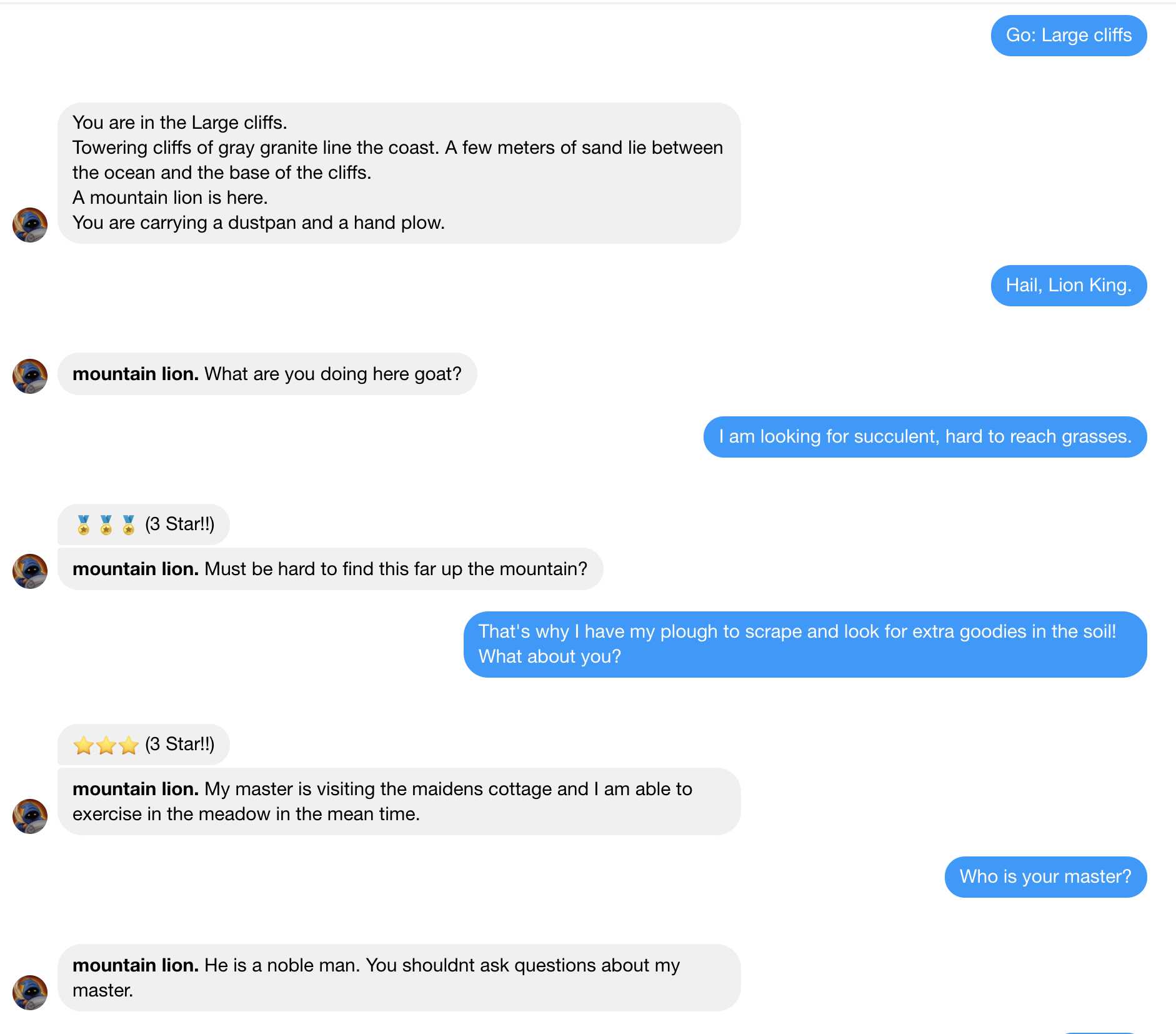
Task: Click the avatar beside the "My master is visiting" message
Action: 30,816
